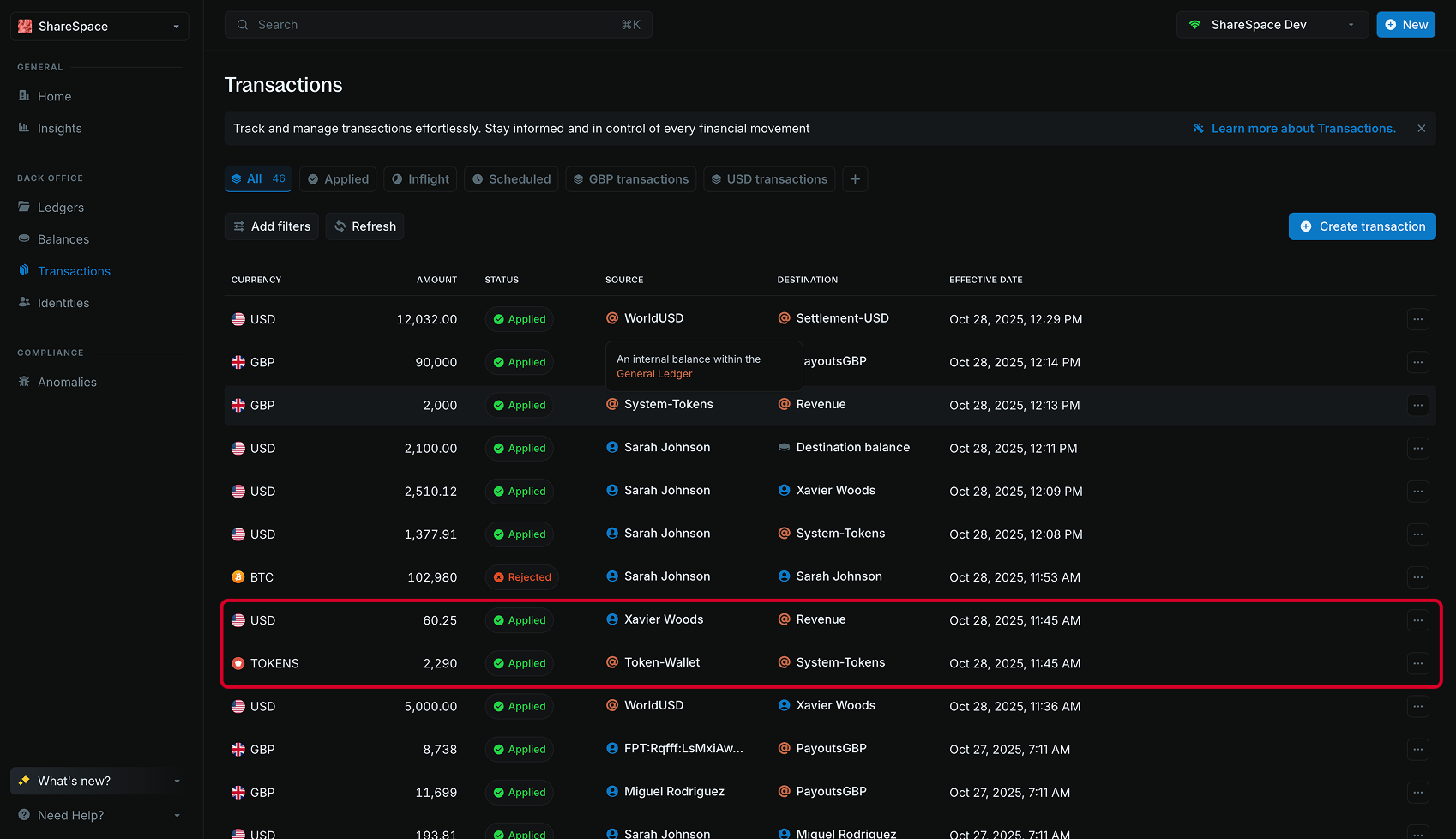Open Learn more about Transactions link
The width and height of the screenshot is (1456, 839).
click(x=1303, y=128)
